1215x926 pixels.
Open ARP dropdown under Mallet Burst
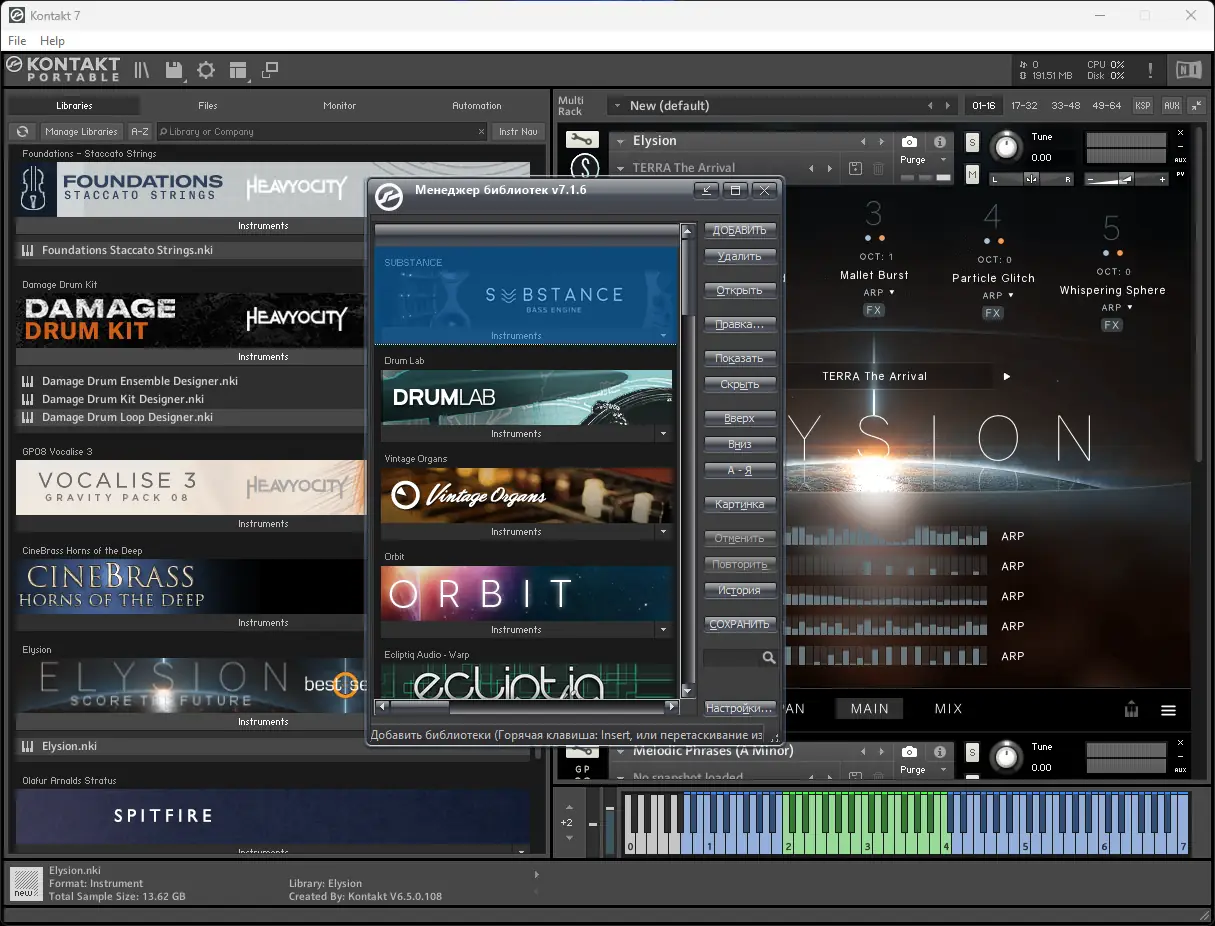pos(880,293)
